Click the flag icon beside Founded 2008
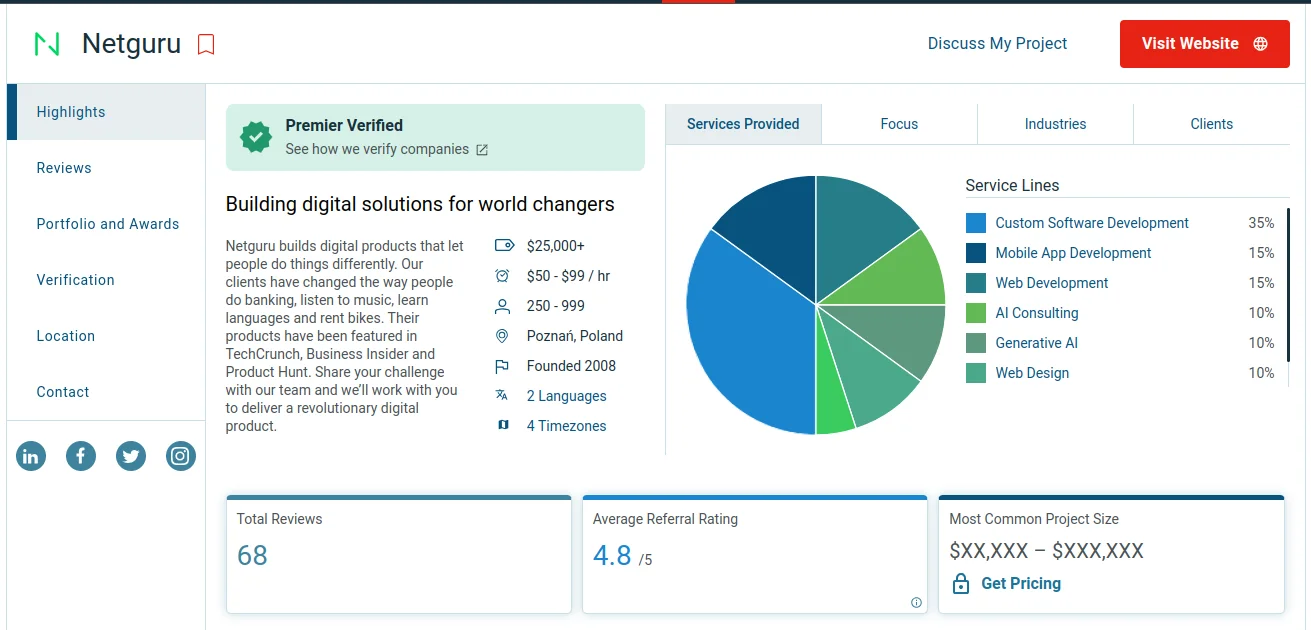The width and height of the screenshot is (1311, 630). pos(503,366)
